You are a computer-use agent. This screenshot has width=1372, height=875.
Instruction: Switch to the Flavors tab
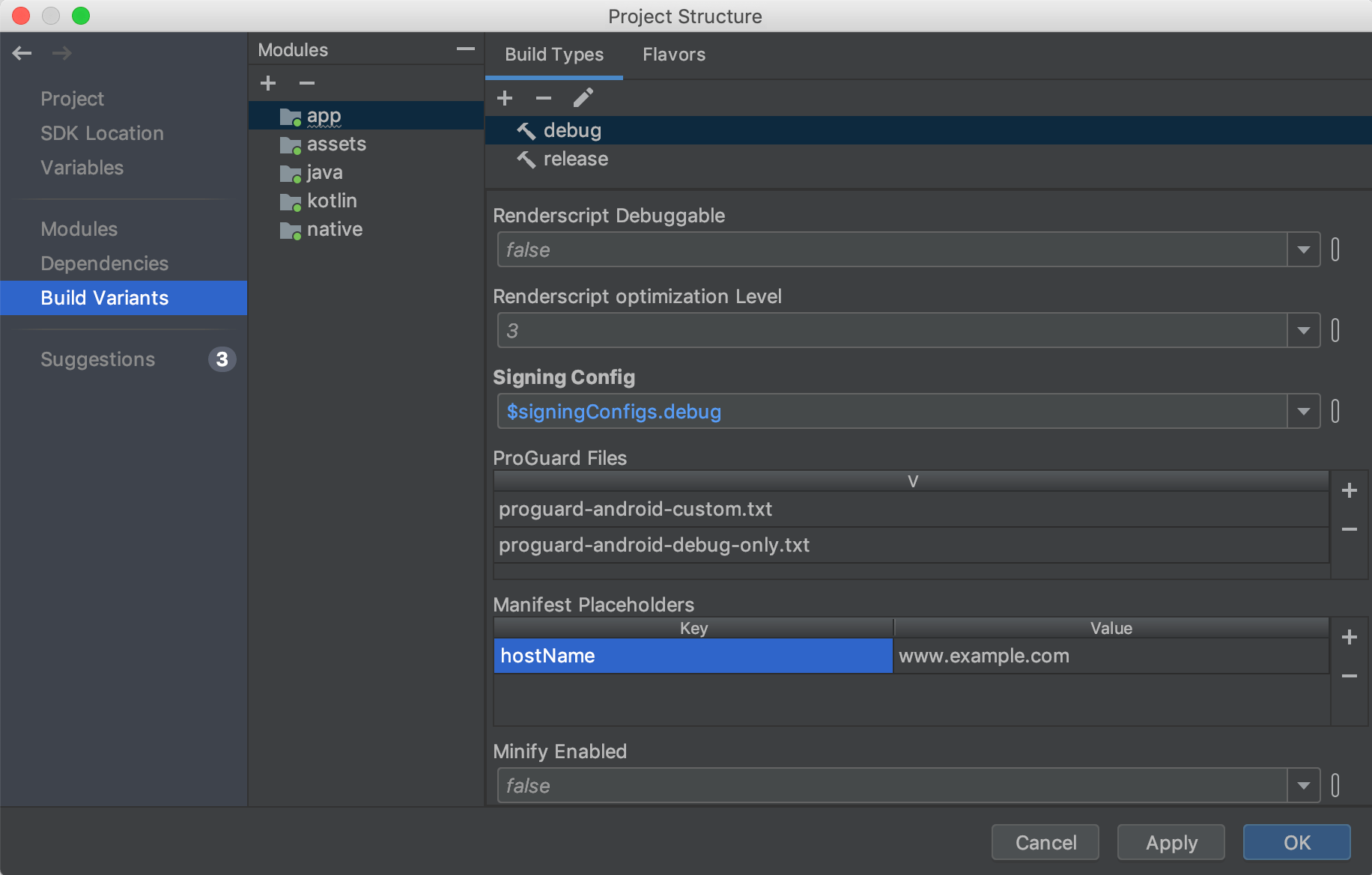click(x=673, y=54)
